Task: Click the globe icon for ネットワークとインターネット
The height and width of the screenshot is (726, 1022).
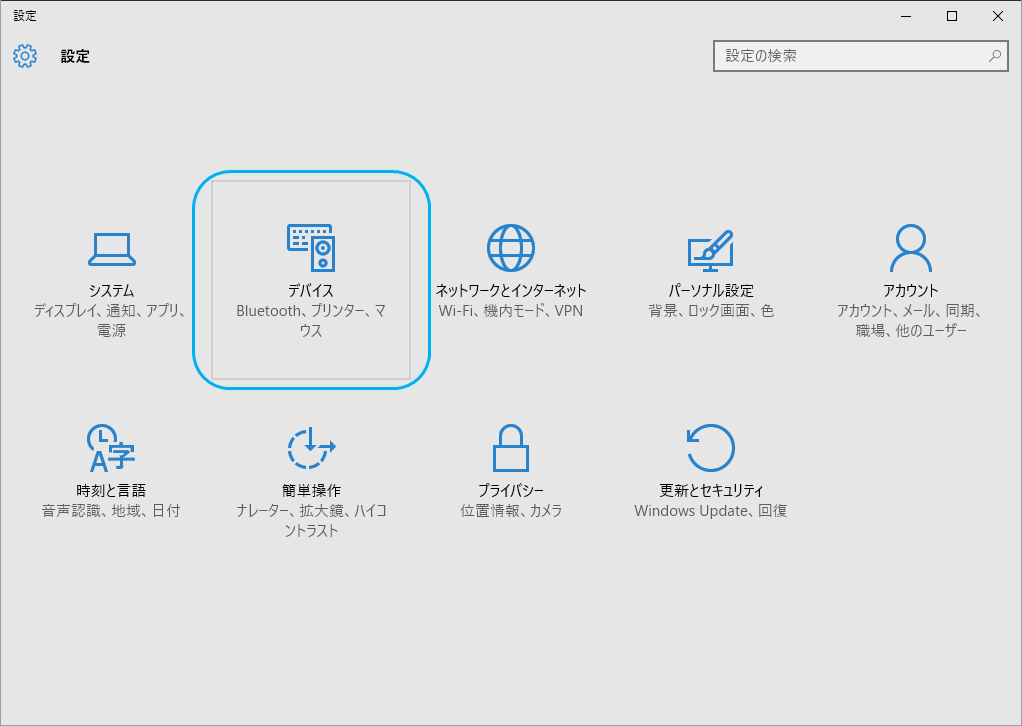Action: click(511, 248)
